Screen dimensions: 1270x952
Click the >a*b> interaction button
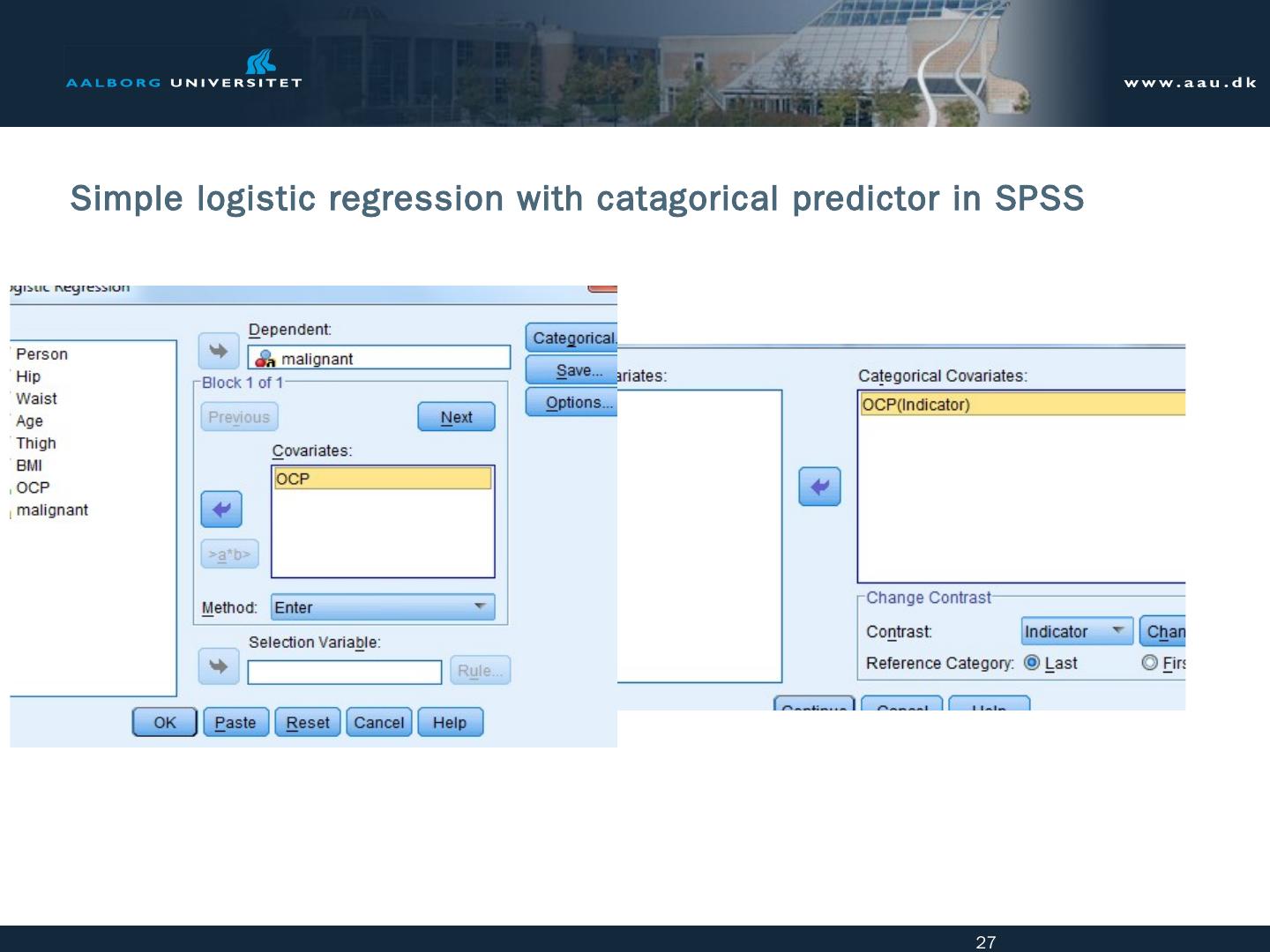(x=229, y=554)
